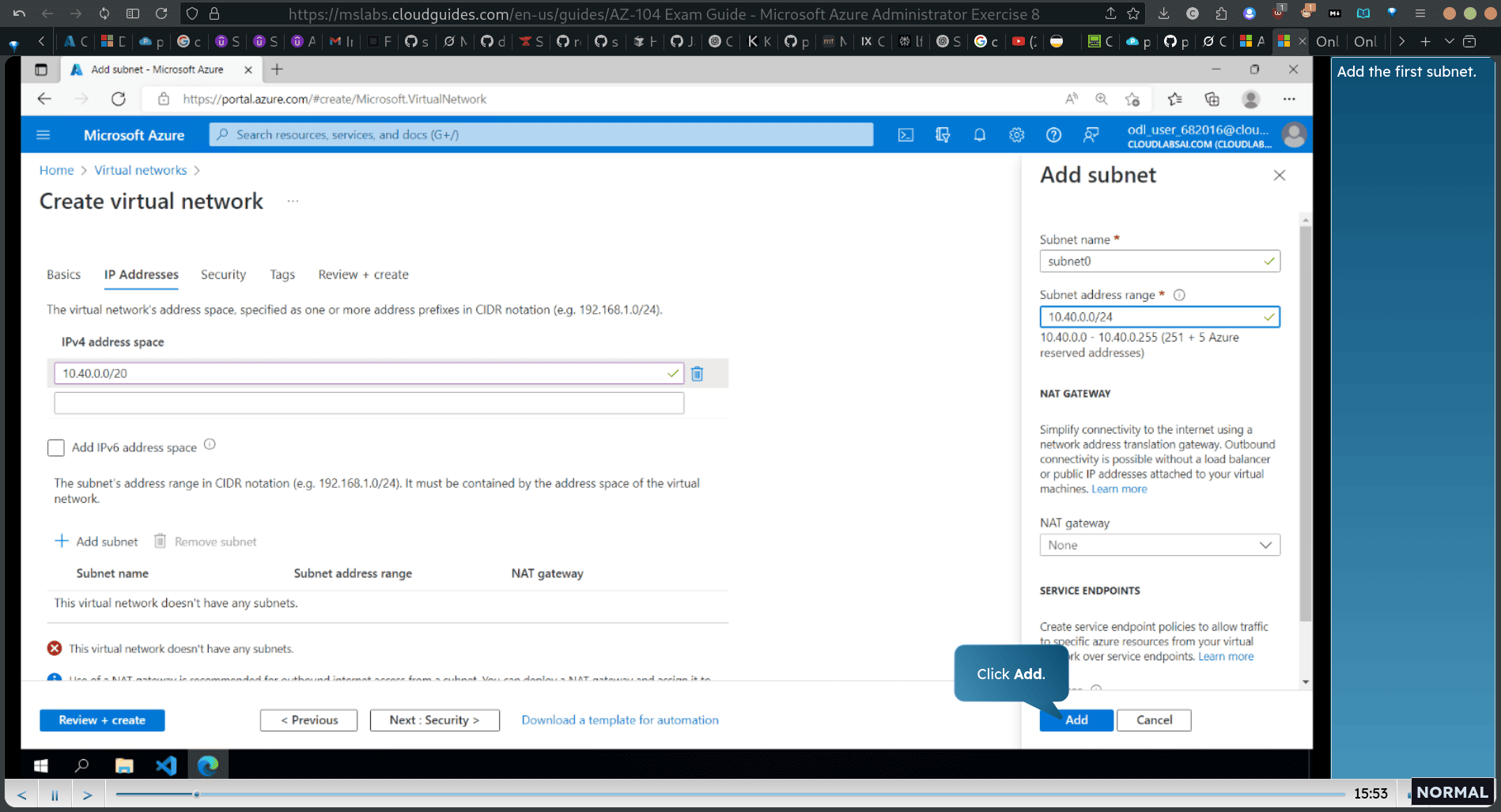Click the Edge back arrow
The image size is (1501, 812).
pos(44,99)
